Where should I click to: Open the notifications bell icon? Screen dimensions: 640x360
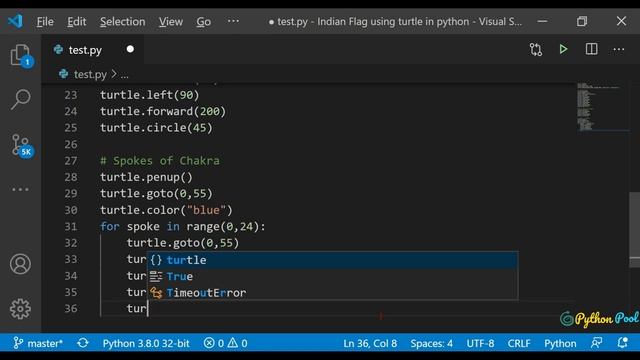tap(622, 343)
